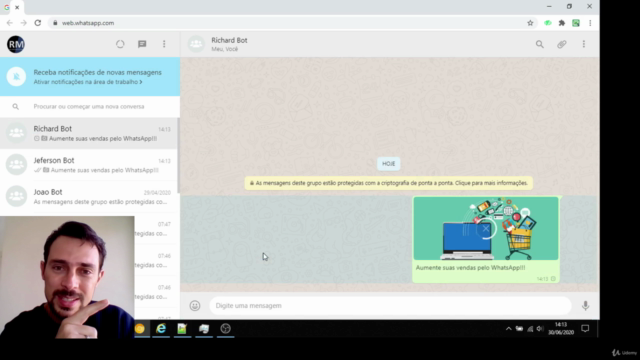The image size is (640, 360).
Task: Click 'Receba notificações de novas mensagens' text
Action: pyautogui.click(x=98, y=72)
